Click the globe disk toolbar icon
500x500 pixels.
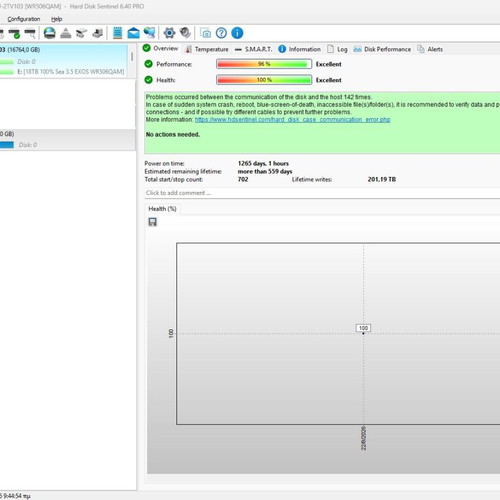pos(50,33)
